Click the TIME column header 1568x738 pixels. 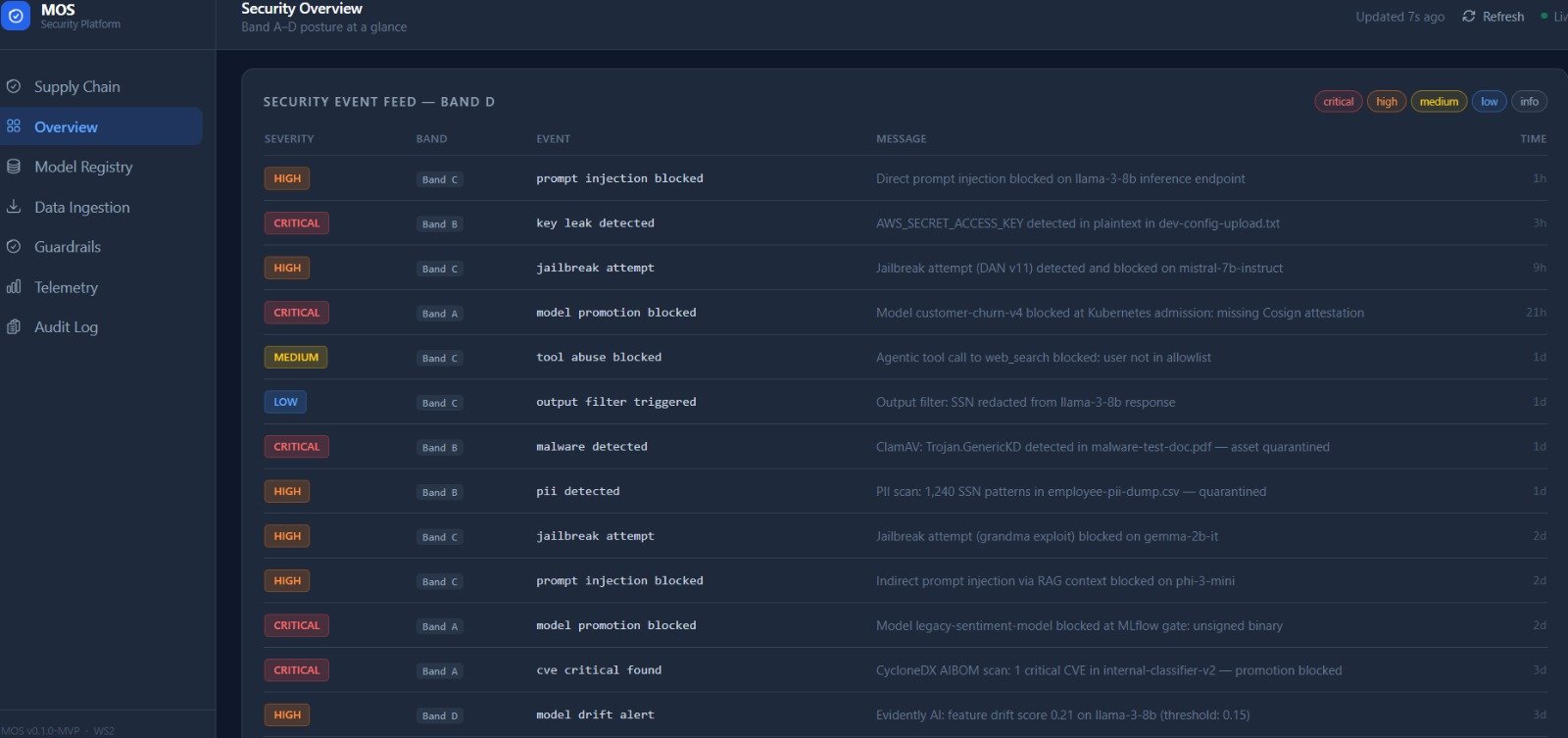pyautogui.click(x=1533, y=139)
